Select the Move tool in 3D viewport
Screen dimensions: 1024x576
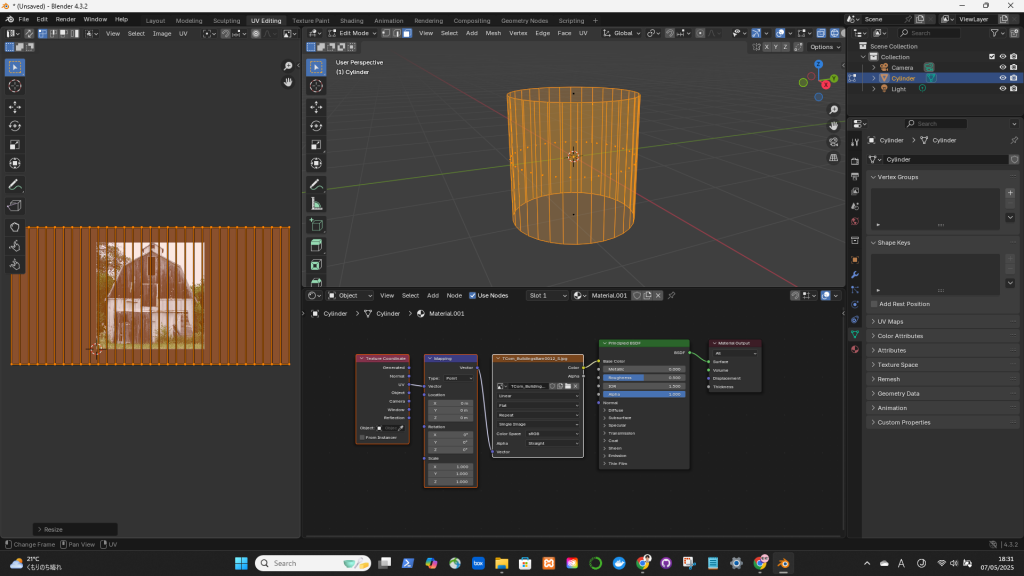coord(316,106)
